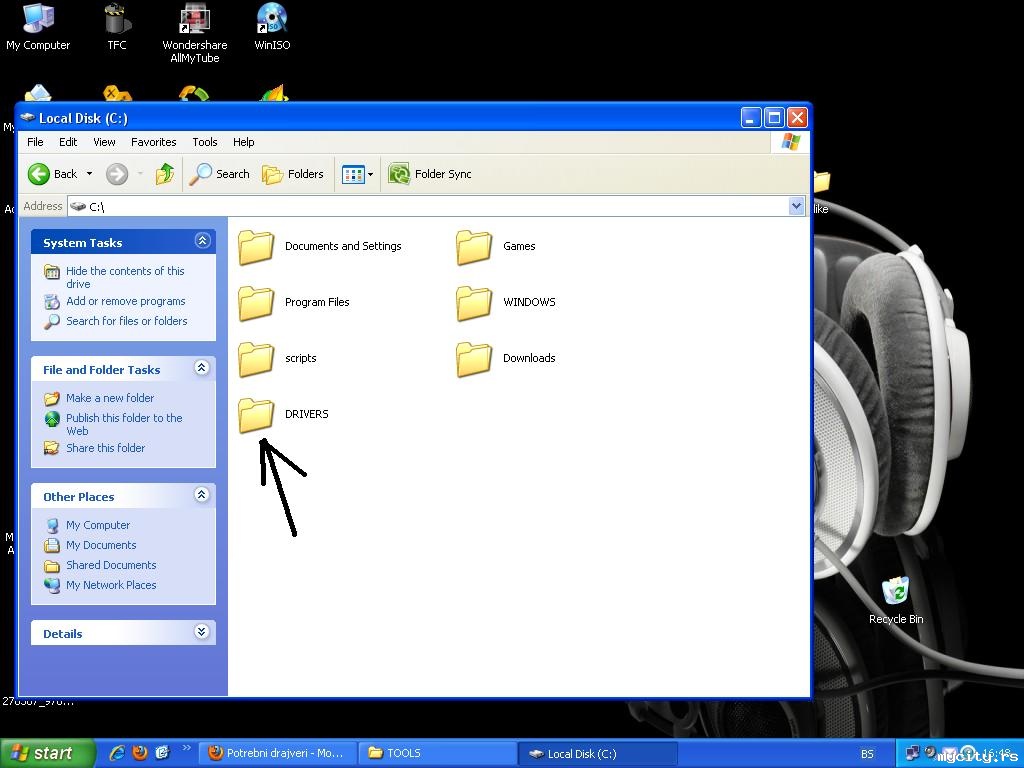This screenshot has height=768, width=1024.
Task: Click the C:\ address bar field
Action: [430, 206]
